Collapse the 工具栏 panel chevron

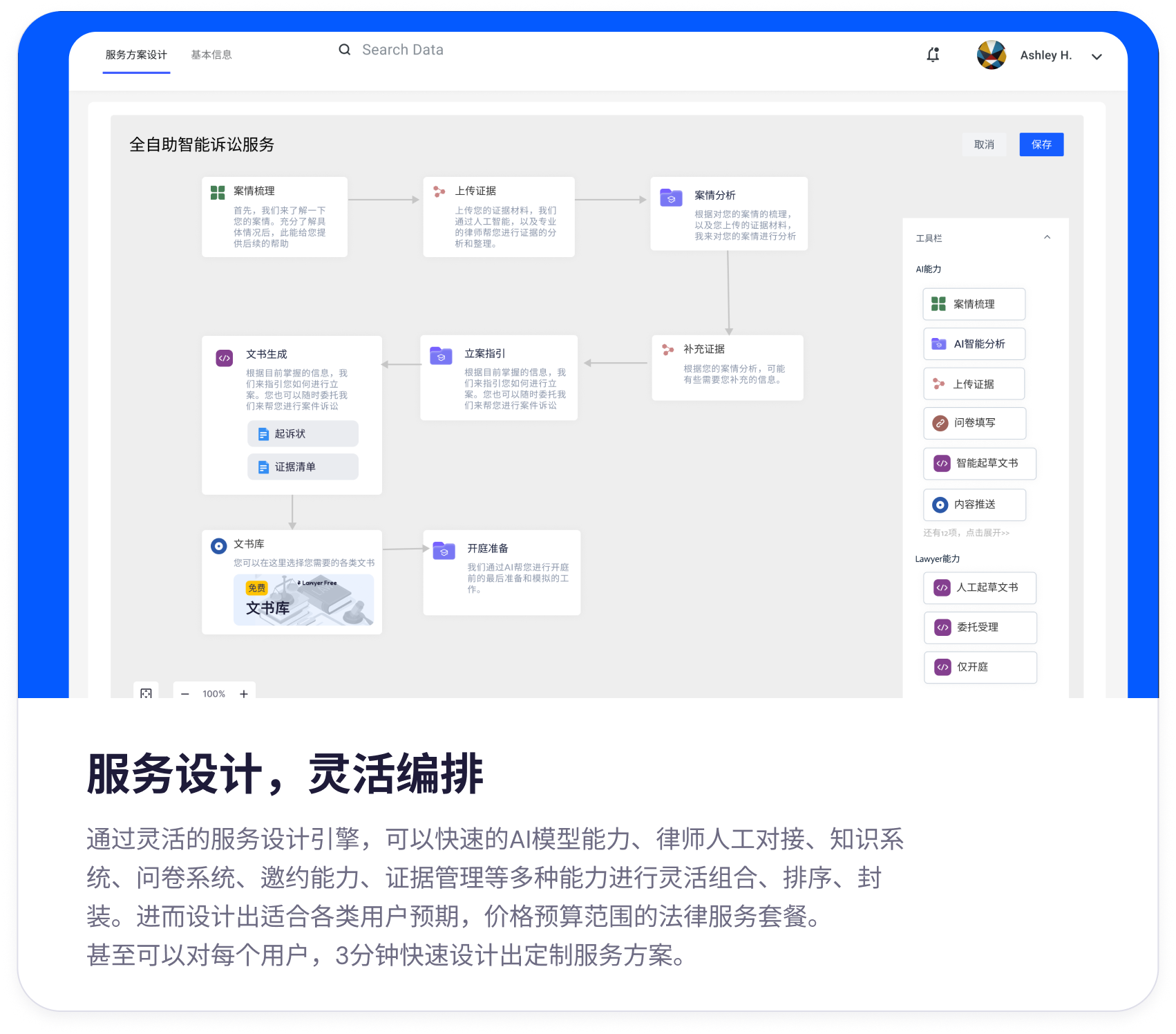(1047, 238)
